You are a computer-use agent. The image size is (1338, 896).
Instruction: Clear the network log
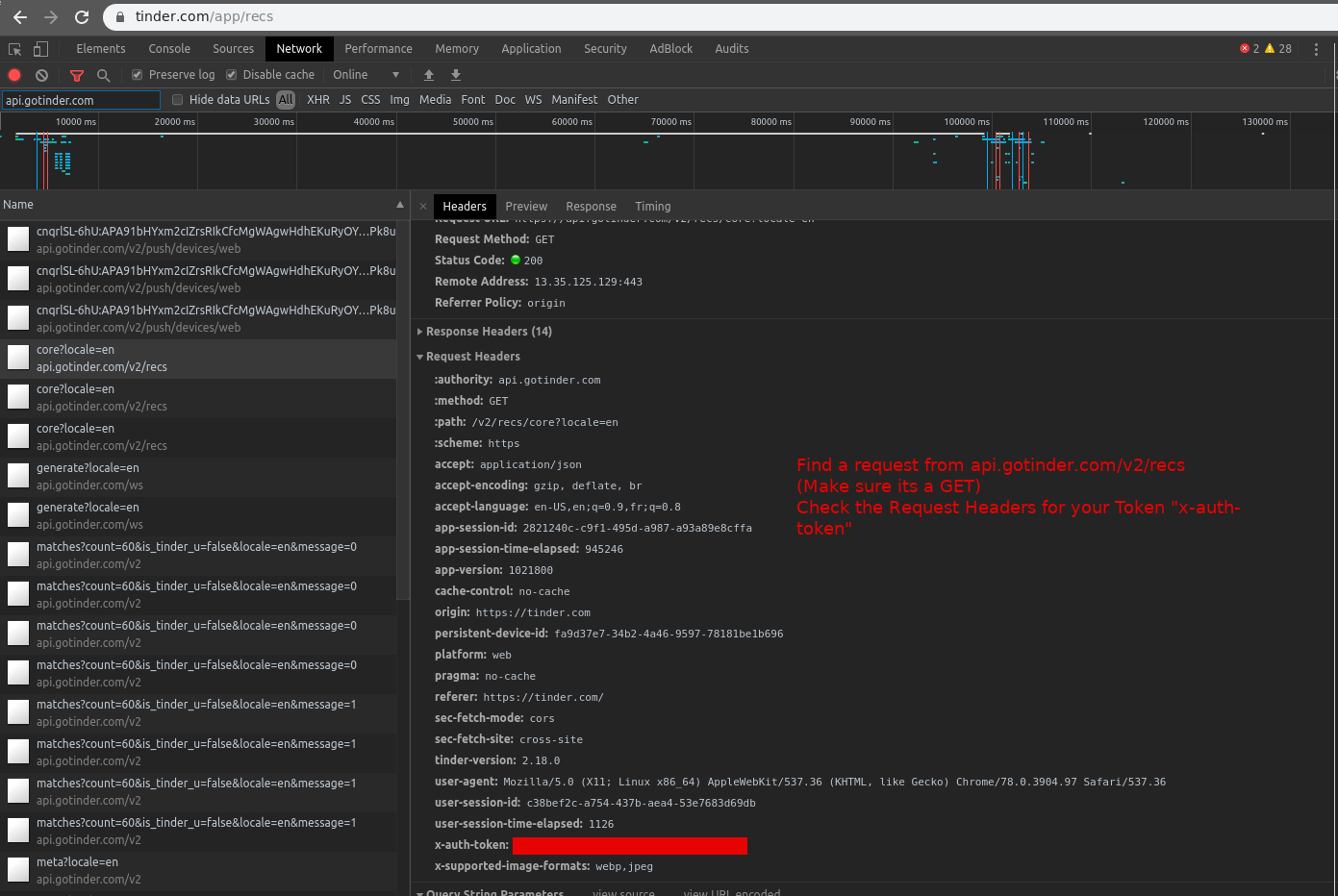coord(41,75)
